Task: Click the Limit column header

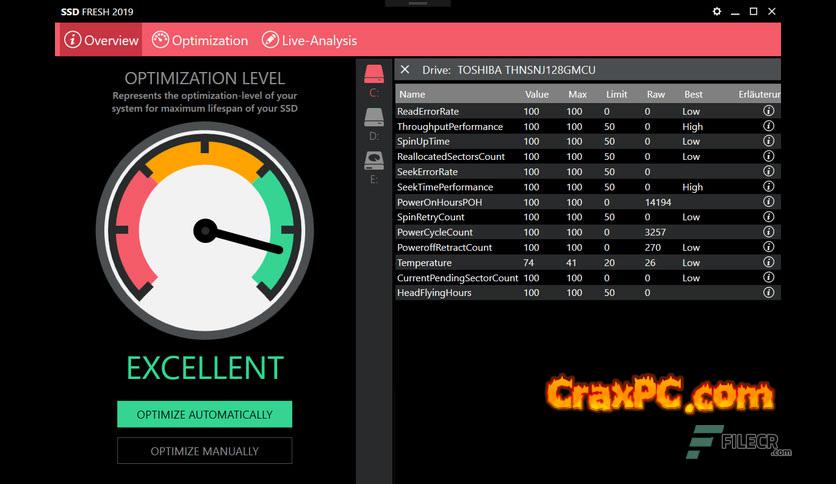Action: tap(616, 94)
